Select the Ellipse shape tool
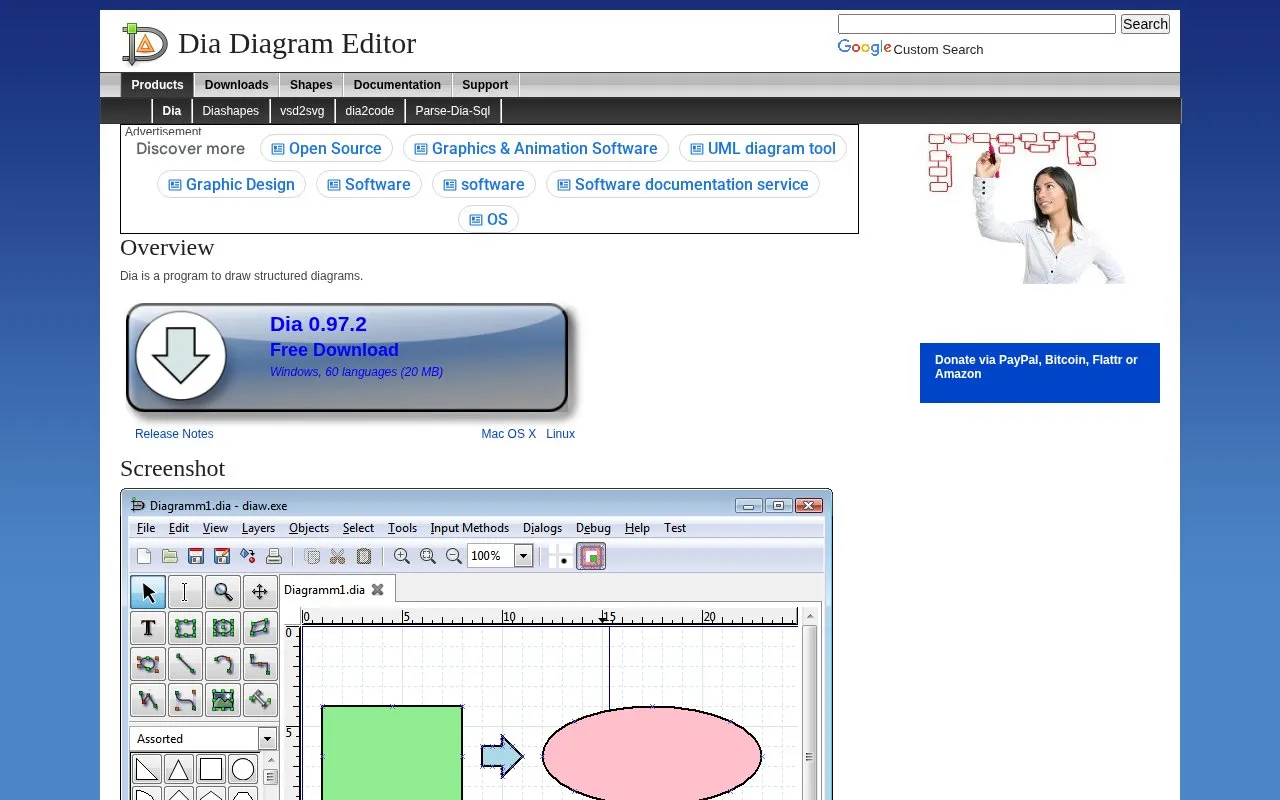This screenshot has height=800, width=1280. (x=223, y=628)
